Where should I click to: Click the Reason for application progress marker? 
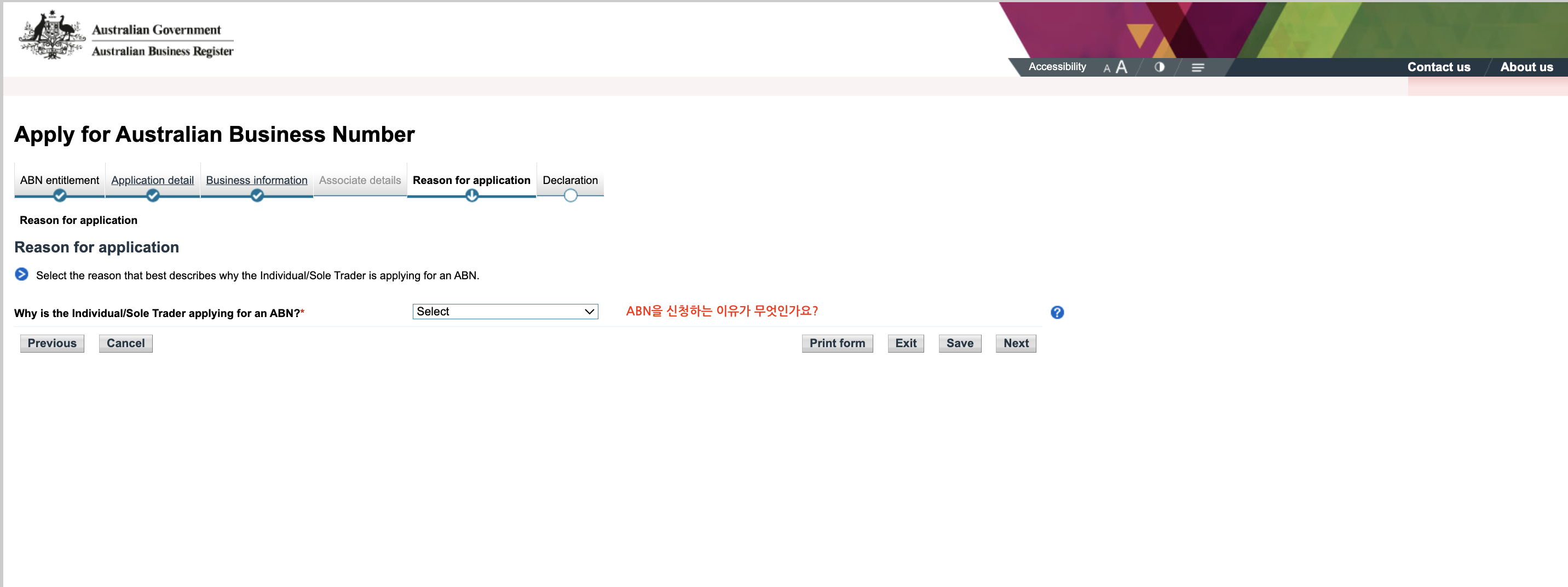click(472, 195)
